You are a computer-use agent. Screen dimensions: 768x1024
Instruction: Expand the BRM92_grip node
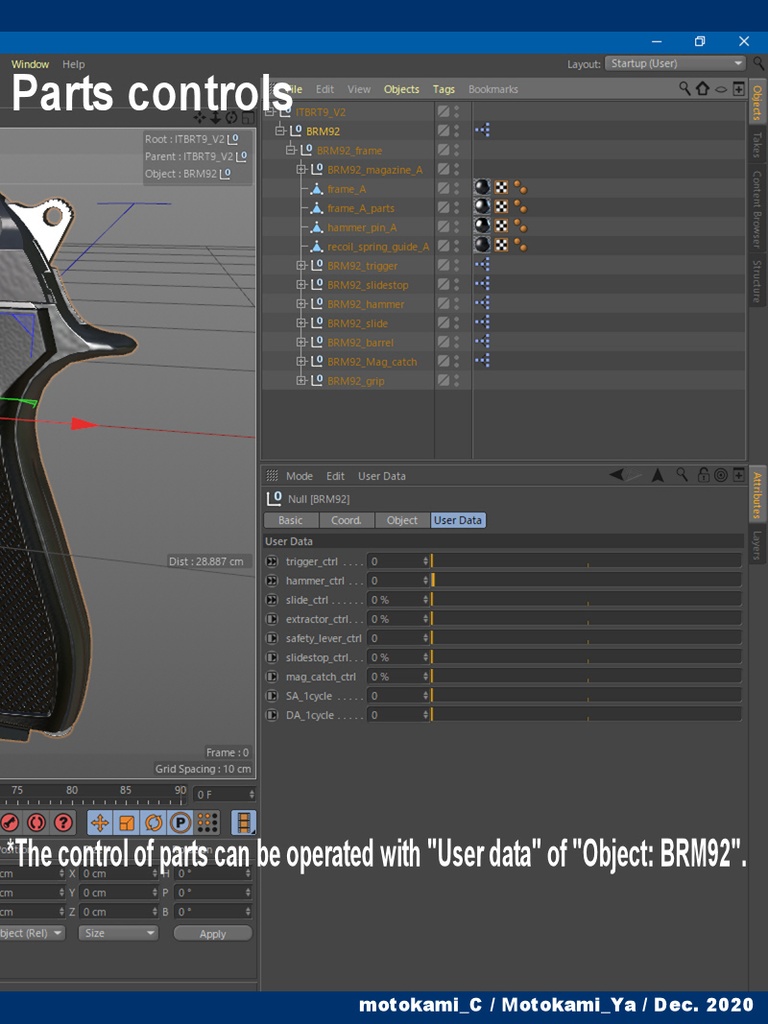[301, 380]
